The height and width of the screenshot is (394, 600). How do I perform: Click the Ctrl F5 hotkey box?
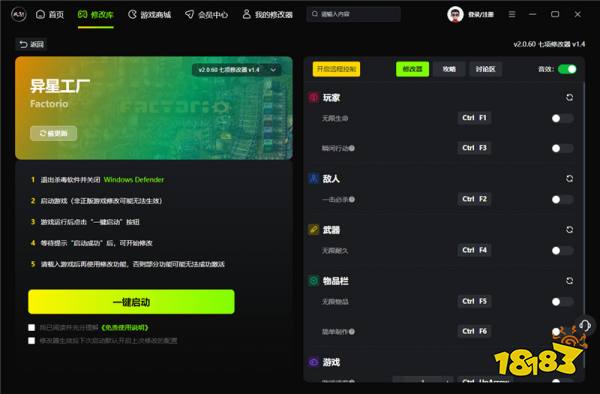pyautogui.click(x=474, y=301)
